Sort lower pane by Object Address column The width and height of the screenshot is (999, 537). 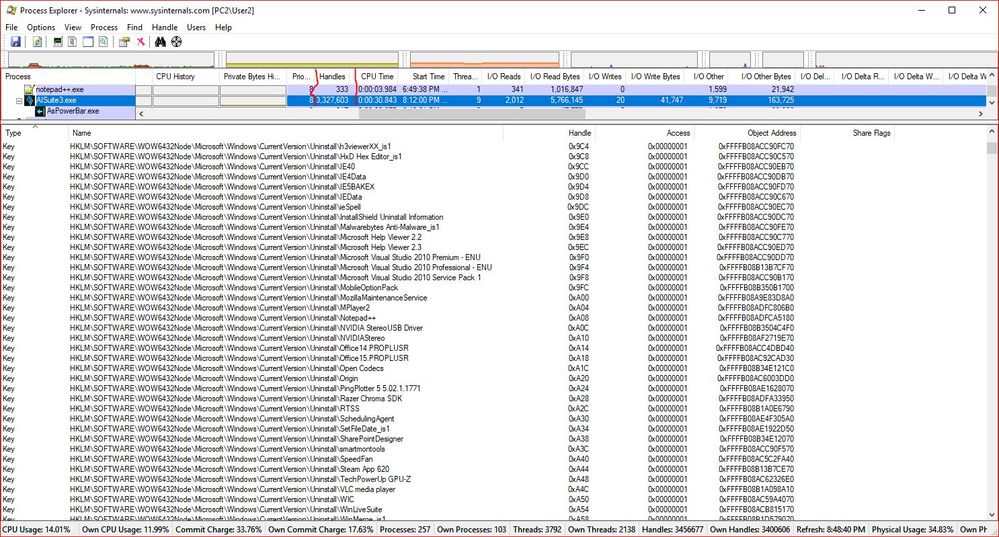click(x=747, y=132)
